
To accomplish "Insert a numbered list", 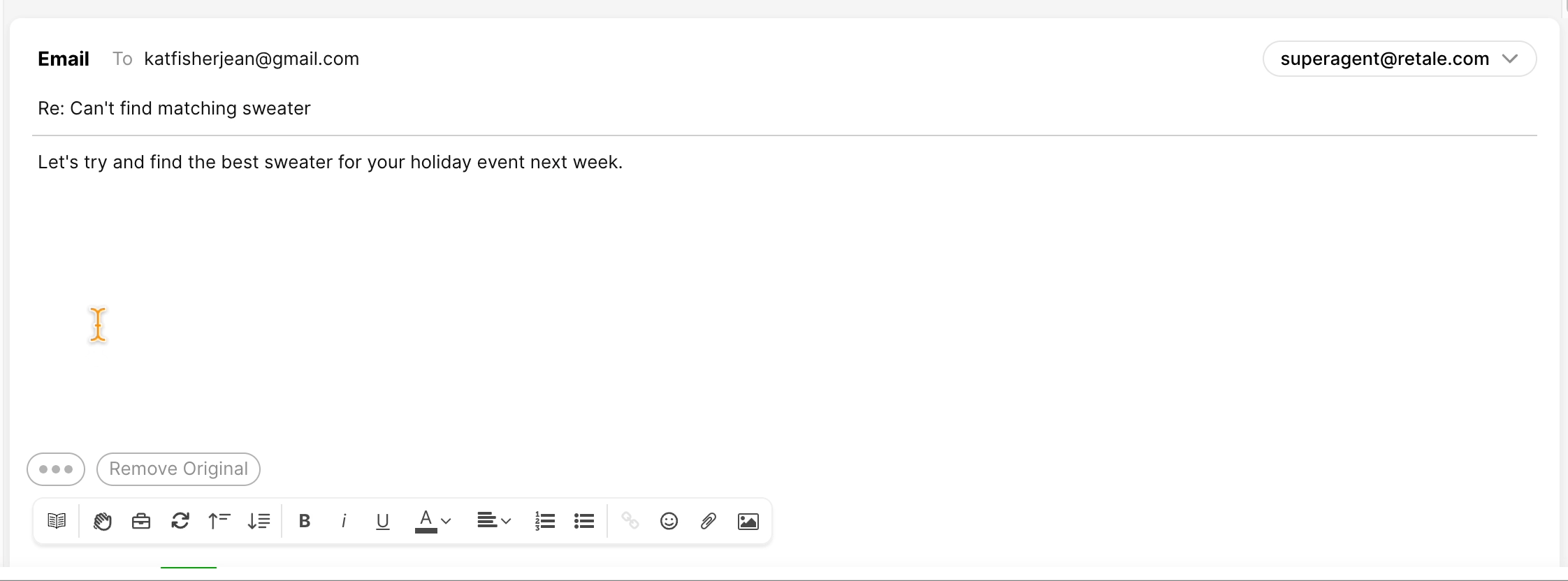I will click(x=545, y=521).
